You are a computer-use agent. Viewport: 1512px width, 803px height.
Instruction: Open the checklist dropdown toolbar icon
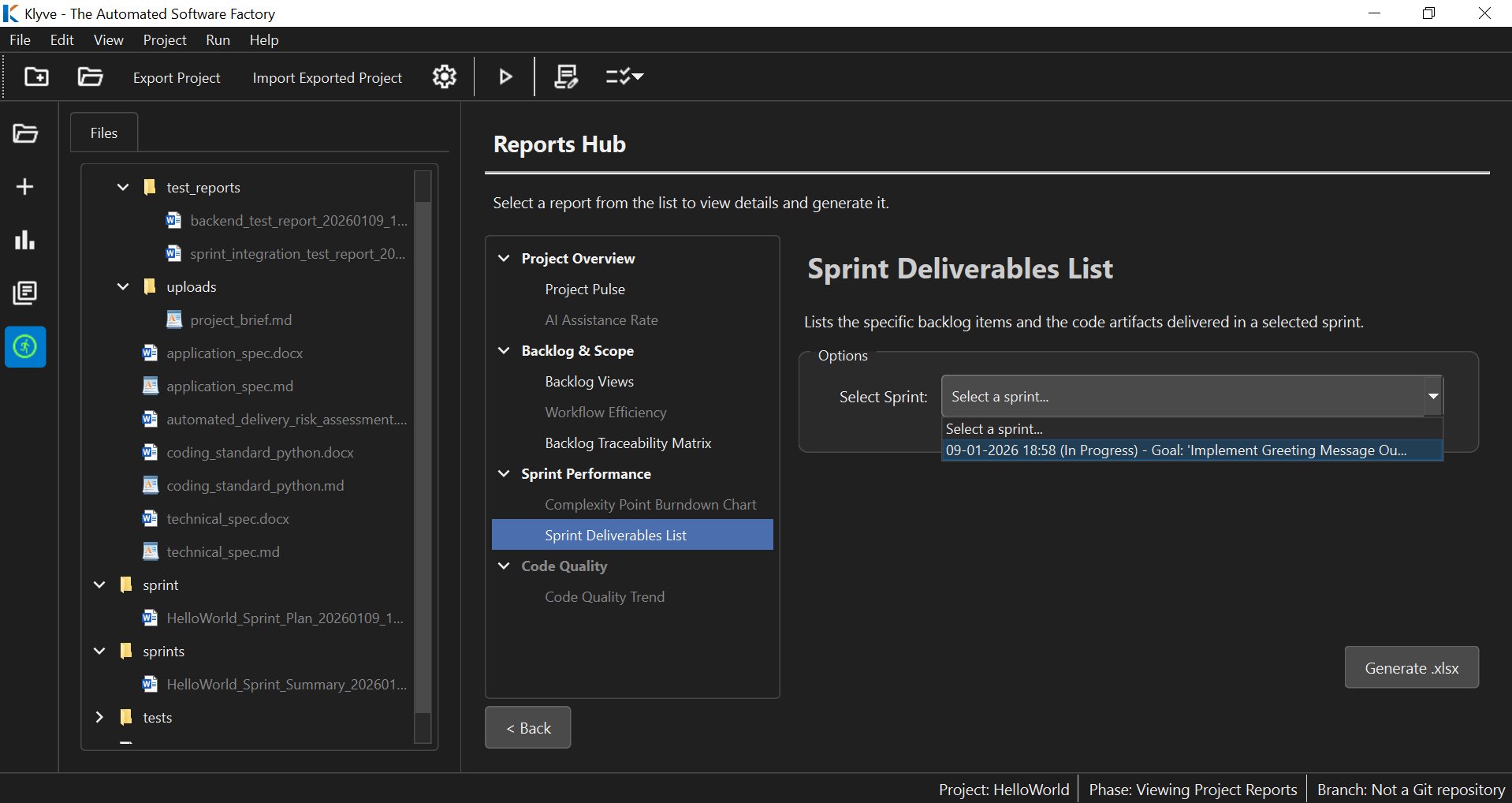pyautogui.click(x=624, y=77)
